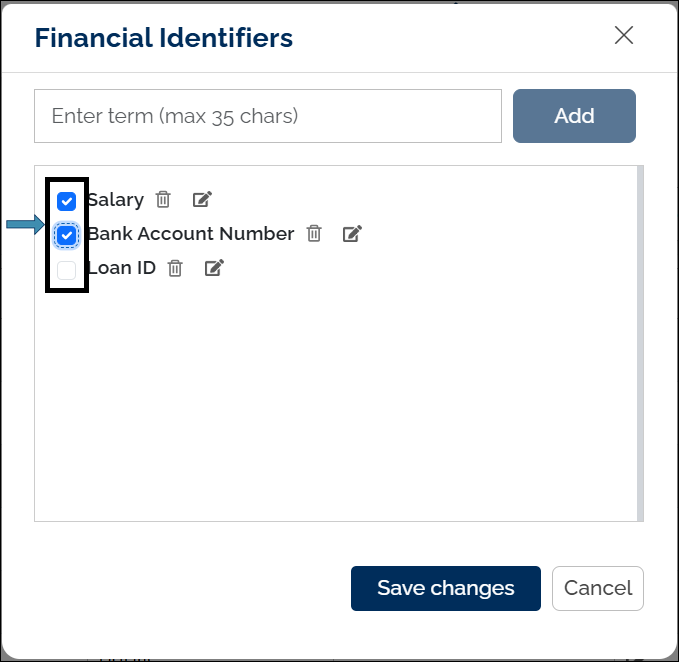The width and height of the screenshot is (679, 662).
Task: Delete the Bank Account Number term
Action: coord(314,233)
